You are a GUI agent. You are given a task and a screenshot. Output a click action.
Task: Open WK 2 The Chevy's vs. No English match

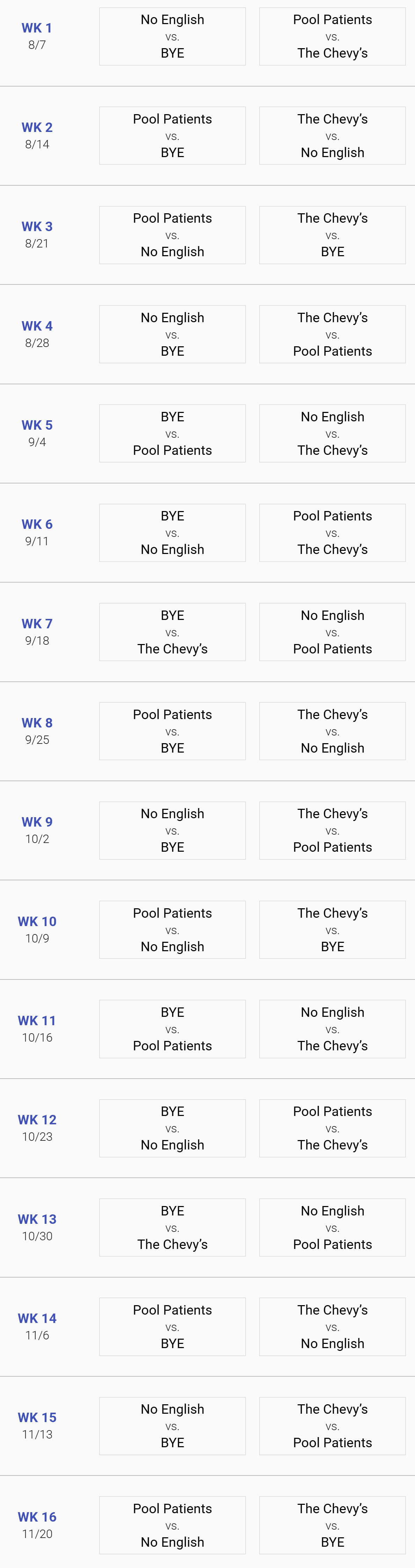[x=332, y=136]
